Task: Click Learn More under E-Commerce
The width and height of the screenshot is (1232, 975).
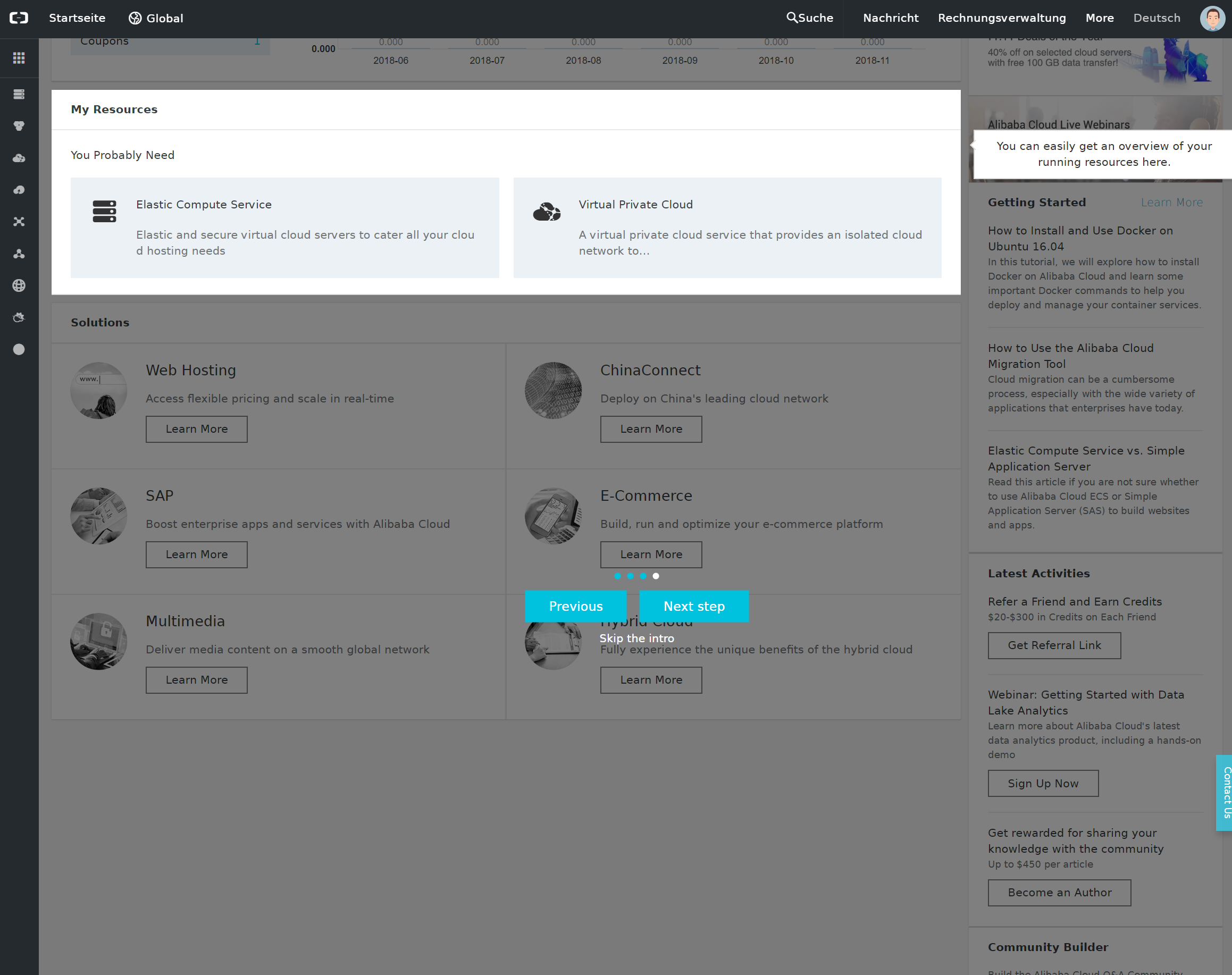Action: coord(651,555)
